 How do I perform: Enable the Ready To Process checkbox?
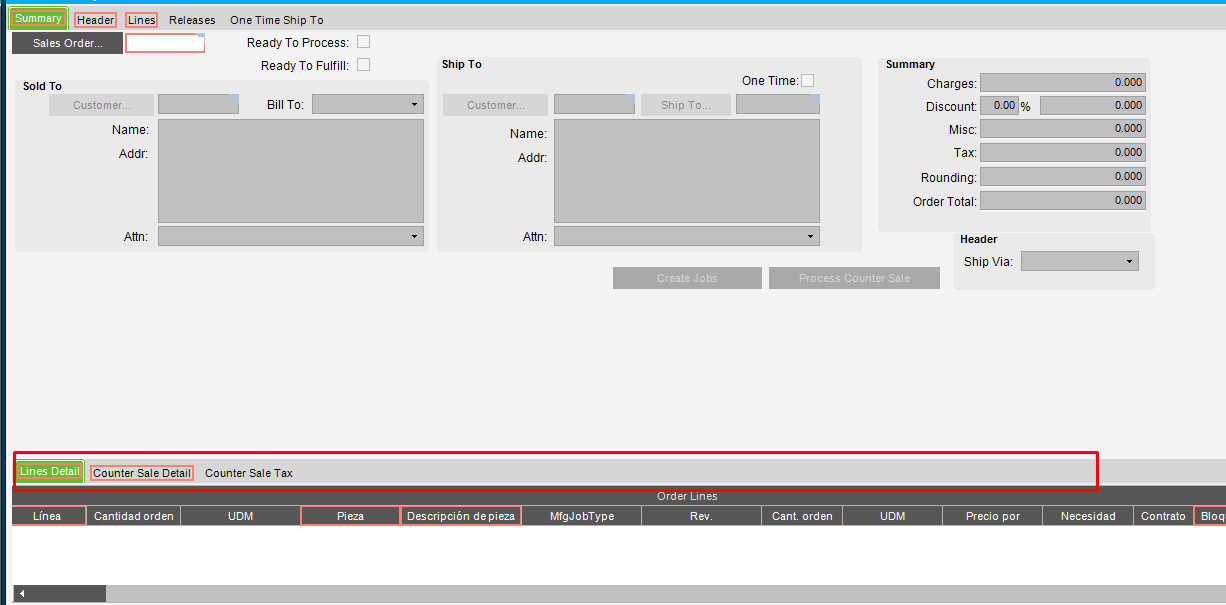364,42
